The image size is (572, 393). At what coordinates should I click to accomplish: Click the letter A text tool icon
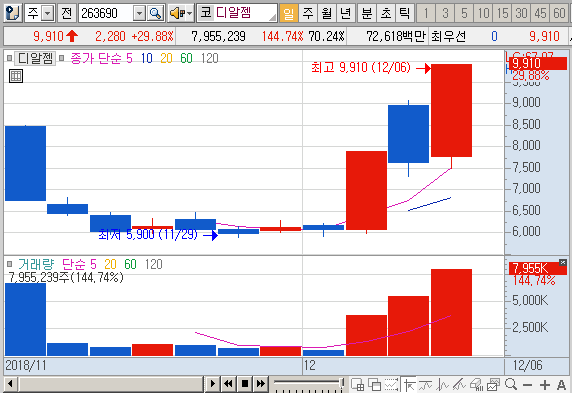click(561, 385)
